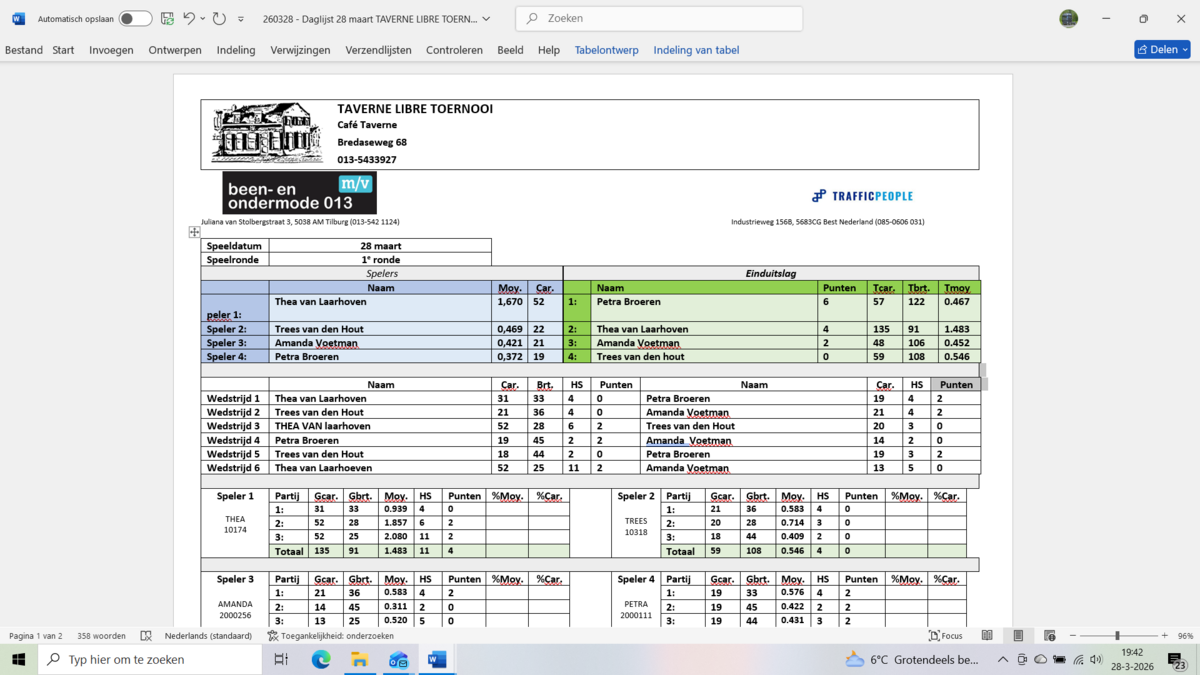
Task: Click the Save document icon
Action: click(167, 19)
